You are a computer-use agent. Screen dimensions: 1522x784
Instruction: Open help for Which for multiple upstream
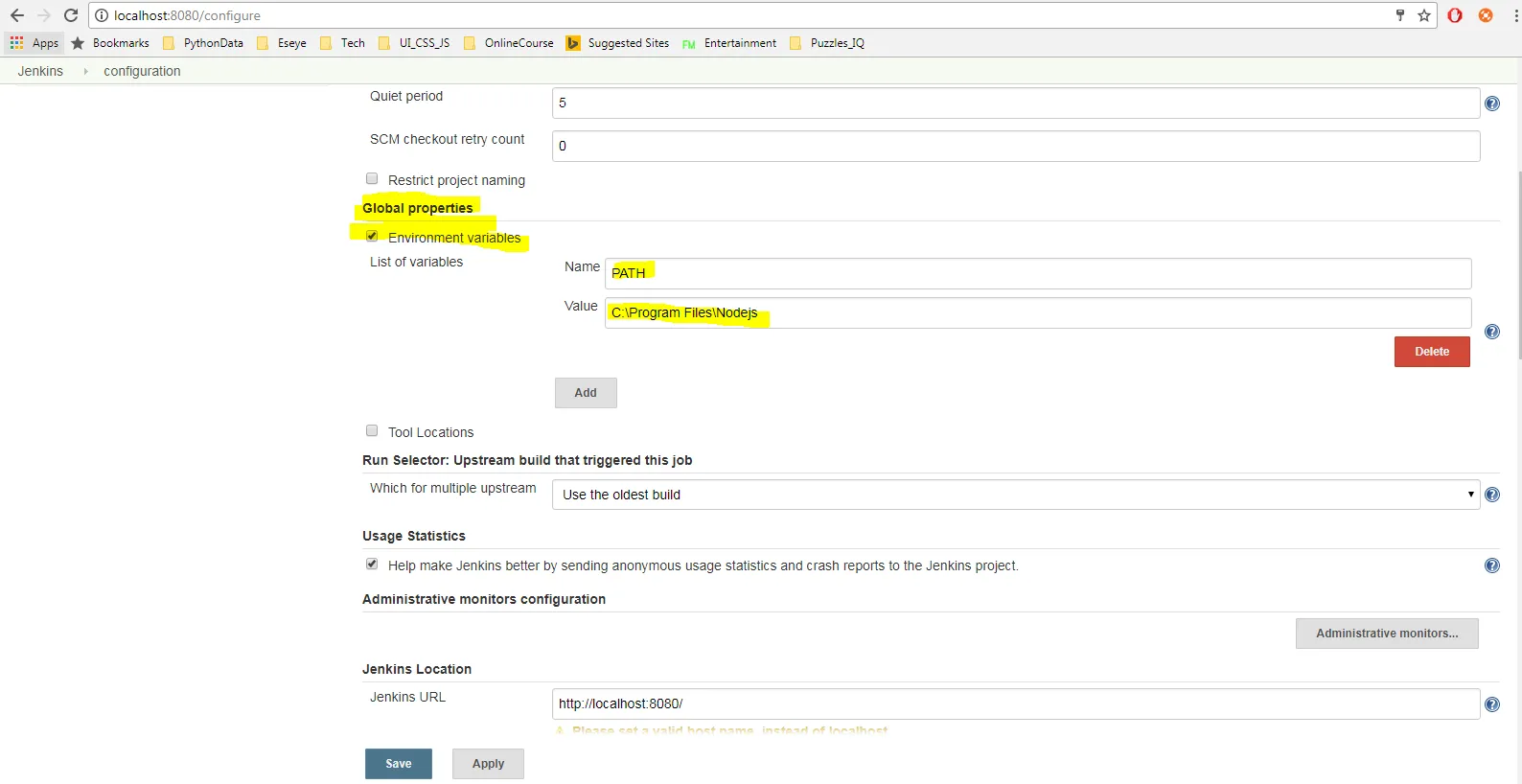pos(1492,495)
